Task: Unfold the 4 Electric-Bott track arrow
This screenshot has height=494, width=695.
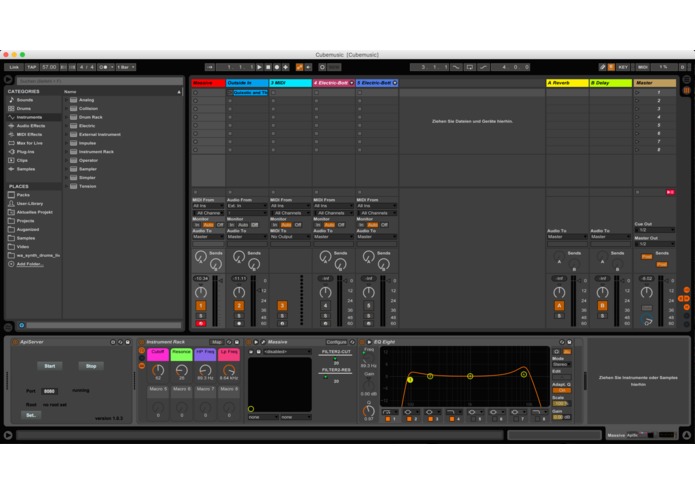Action: pos(352,83)
